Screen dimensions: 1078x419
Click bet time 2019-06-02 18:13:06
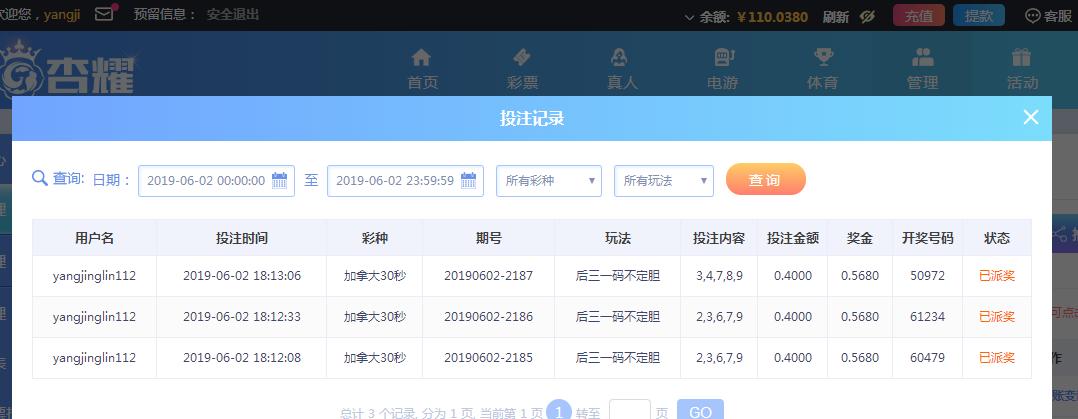[x=242, y=276]
